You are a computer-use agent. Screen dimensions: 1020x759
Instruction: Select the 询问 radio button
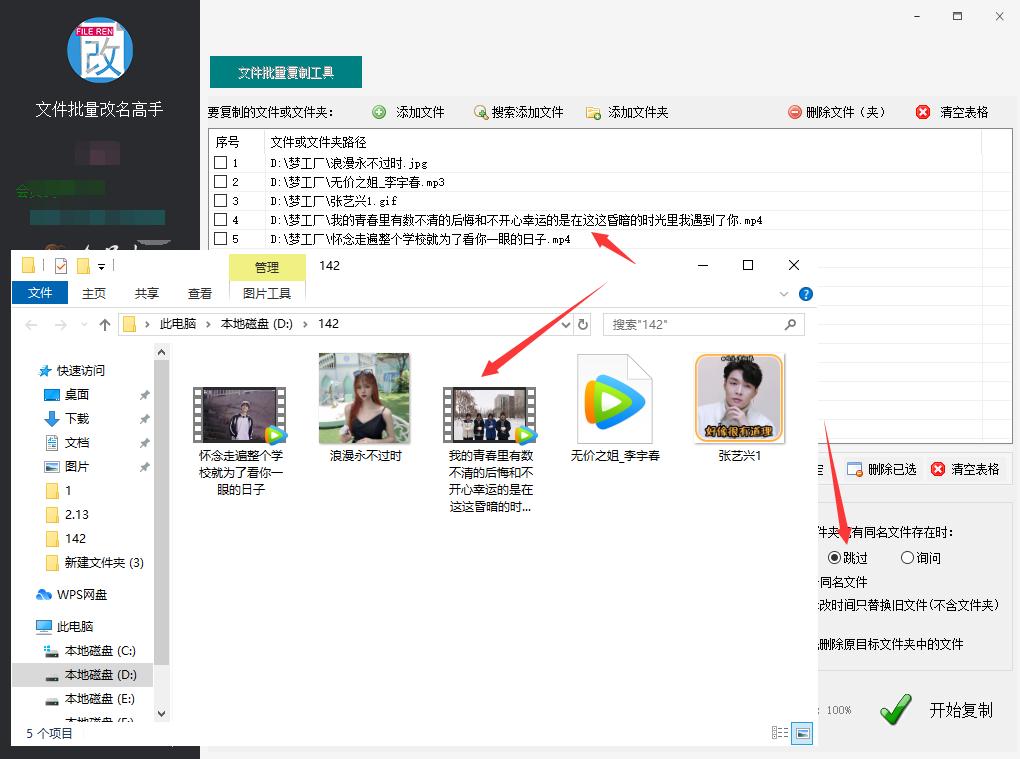(906, 557)
